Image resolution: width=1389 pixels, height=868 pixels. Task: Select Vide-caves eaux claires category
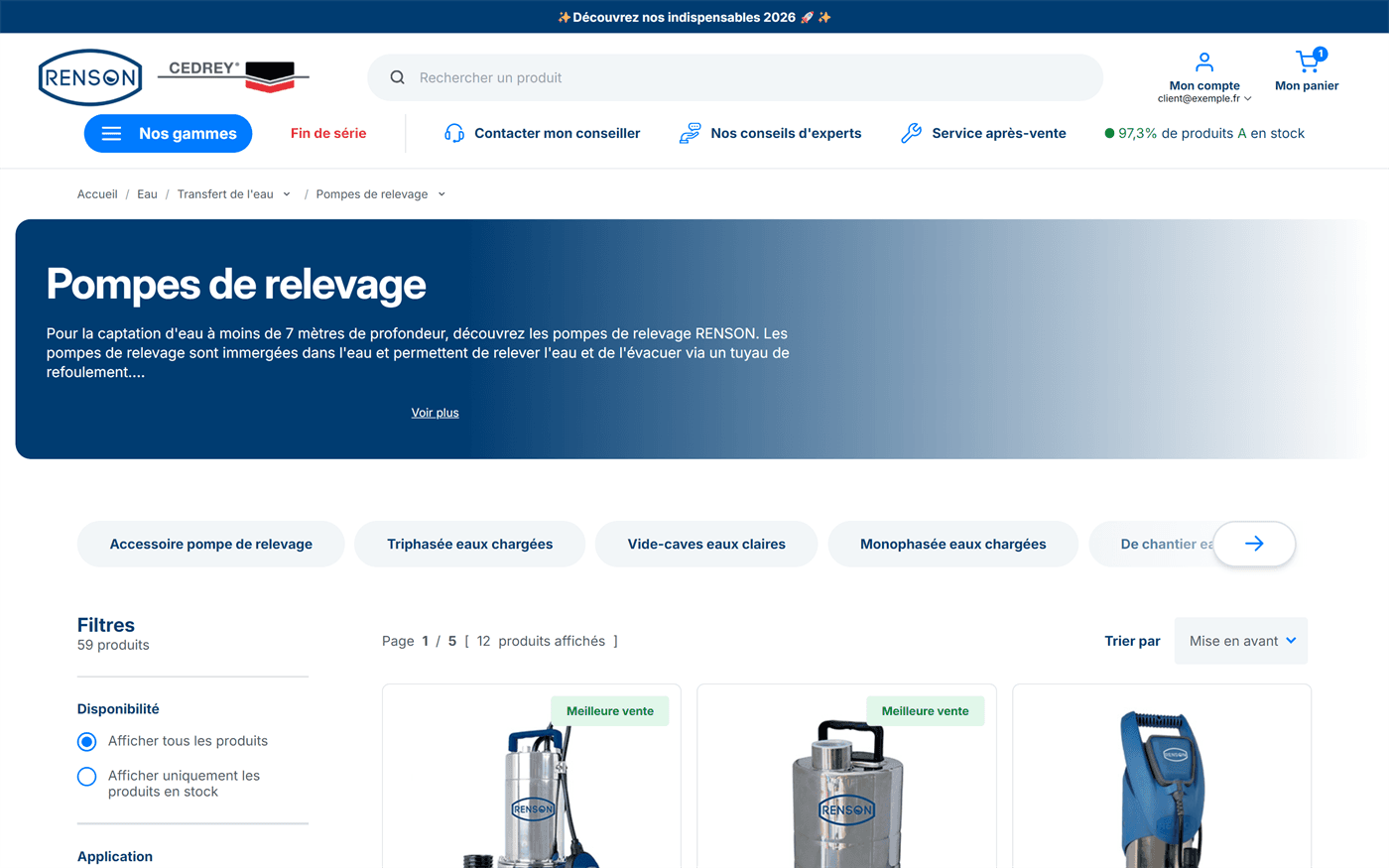tap(706, 544)
